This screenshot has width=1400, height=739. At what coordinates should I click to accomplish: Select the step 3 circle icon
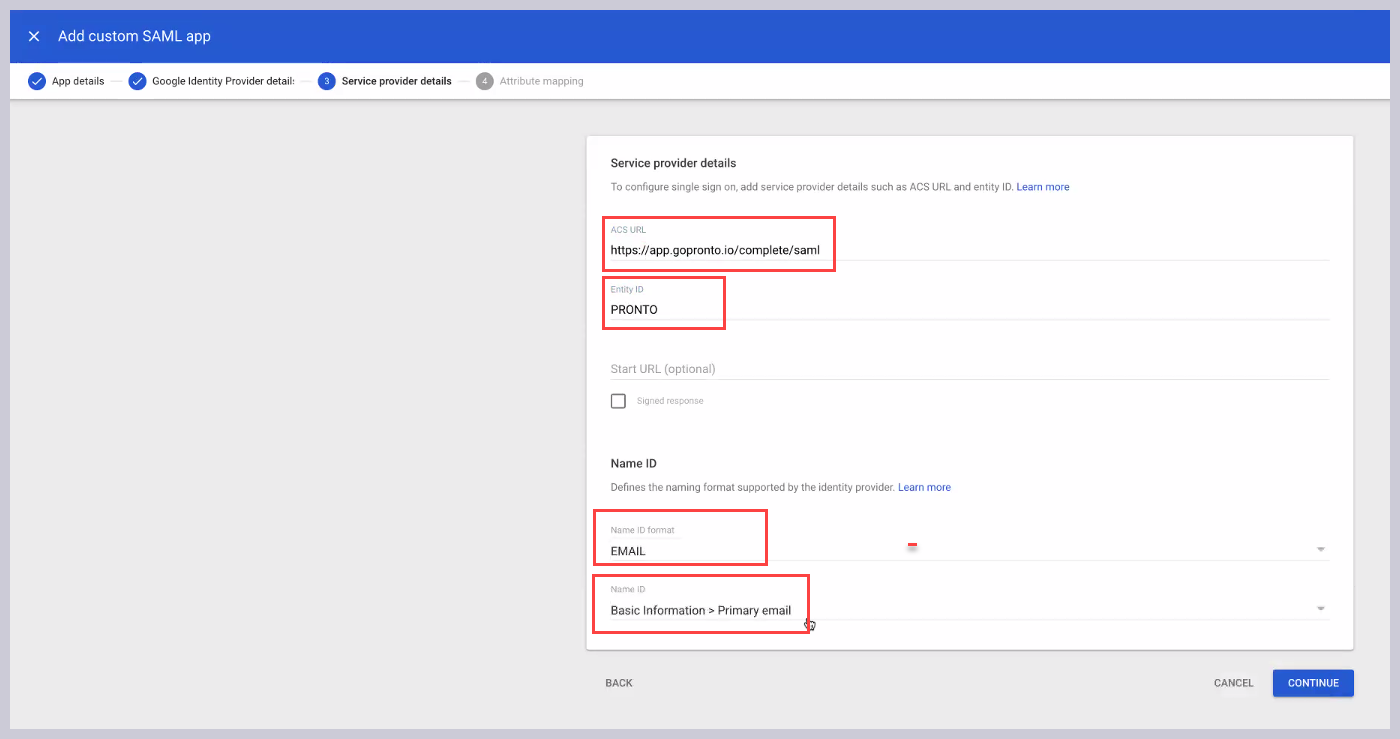(326, 81)
